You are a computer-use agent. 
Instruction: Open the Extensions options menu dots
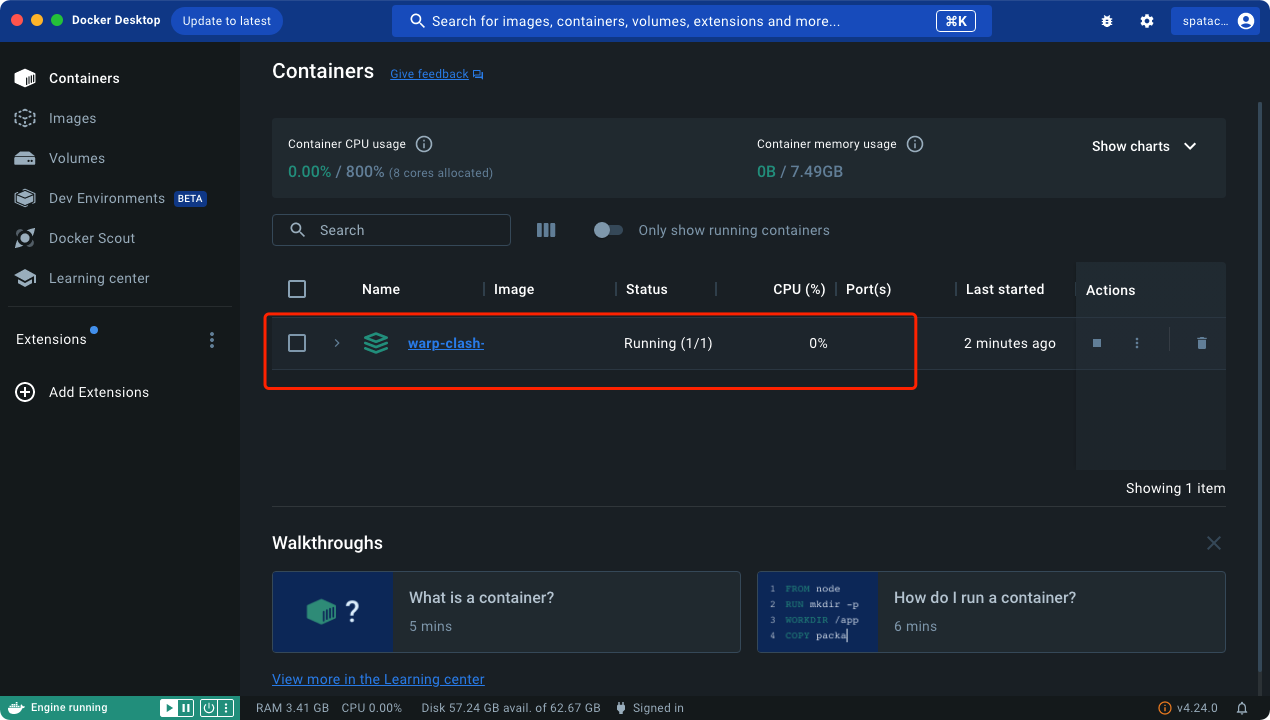(212, 340)
